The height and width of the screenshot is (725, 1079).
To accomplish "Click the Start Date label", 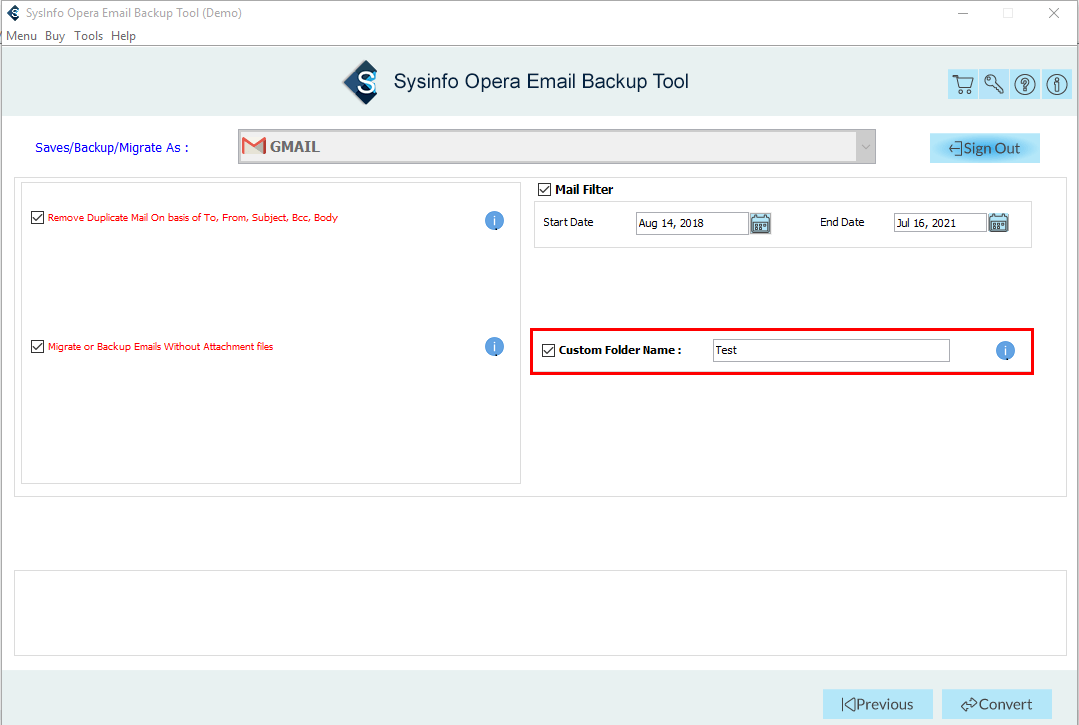I will click(x=568, y=222).
